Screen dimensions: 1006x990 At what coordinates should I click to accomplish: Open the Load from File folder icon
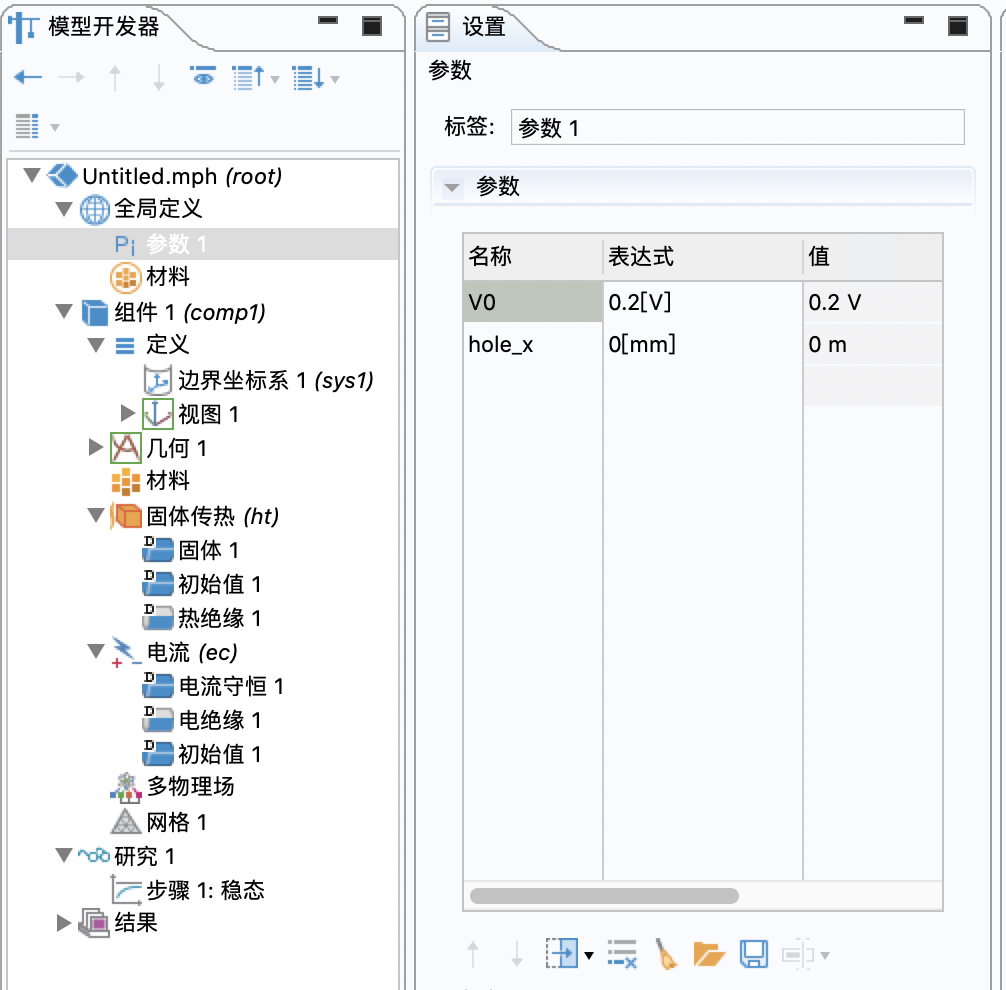click(x=710, y=955)
